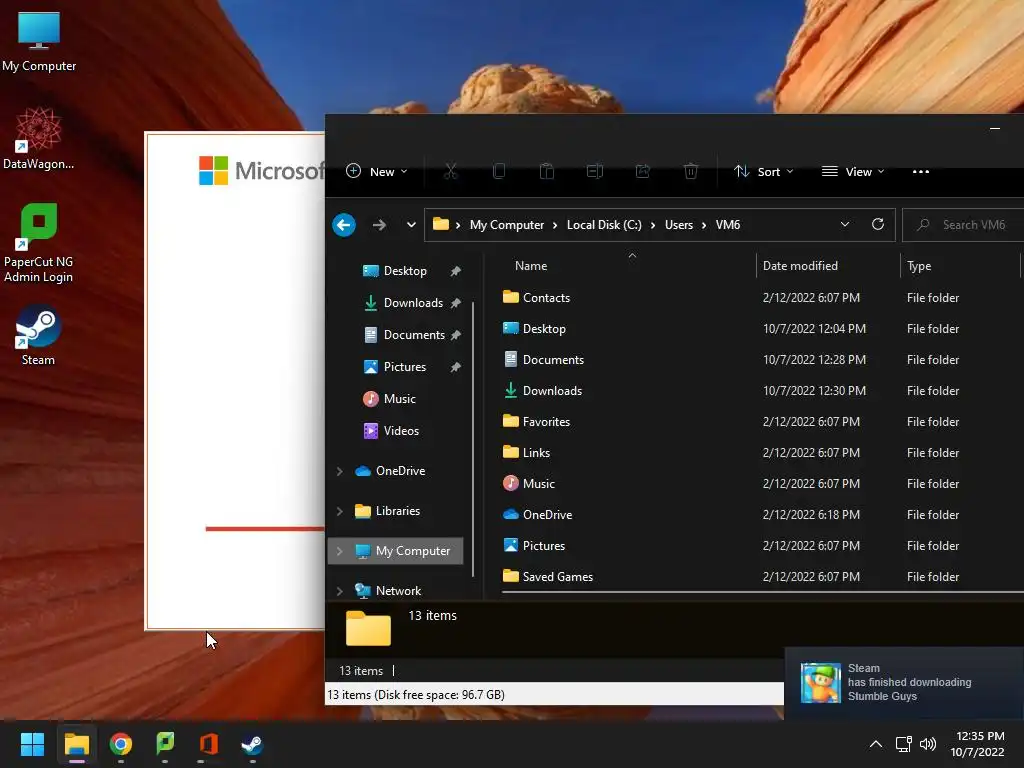Click Local Disk (C:) breadcrumb
The width and height of the screenshot is (1024, 768).
[604, 225]
